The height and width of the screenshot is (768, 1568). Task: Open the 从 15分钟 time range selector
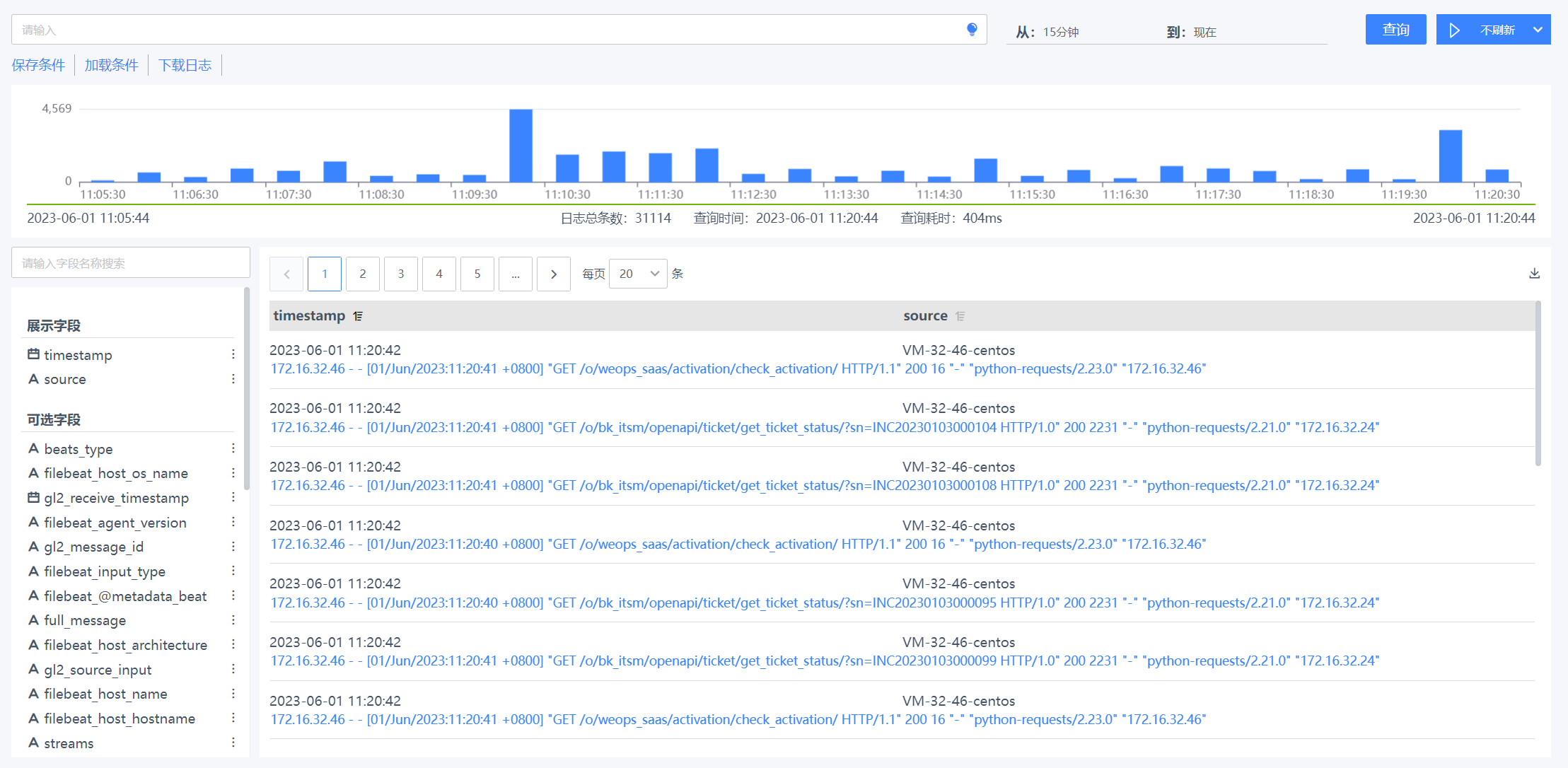click(1061, 32)
